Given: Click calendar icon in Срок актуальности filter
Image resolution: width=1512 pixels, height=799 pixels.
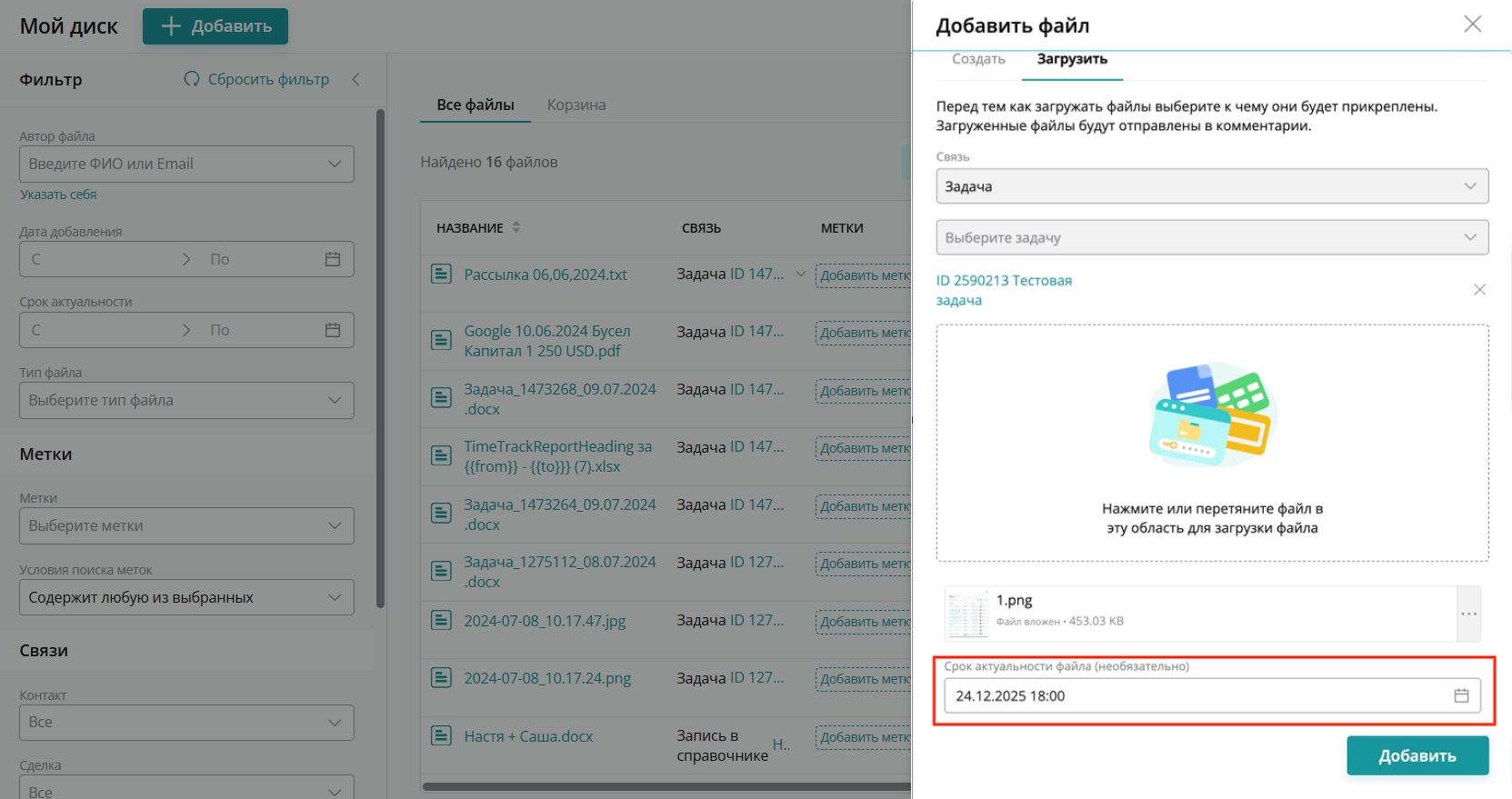Looking at the screenshot, I should (x=333, y=330).
